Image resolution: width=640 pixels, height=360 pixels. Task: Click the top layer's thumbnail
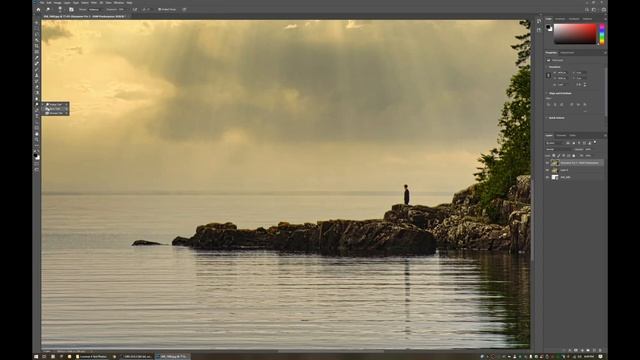555,163
